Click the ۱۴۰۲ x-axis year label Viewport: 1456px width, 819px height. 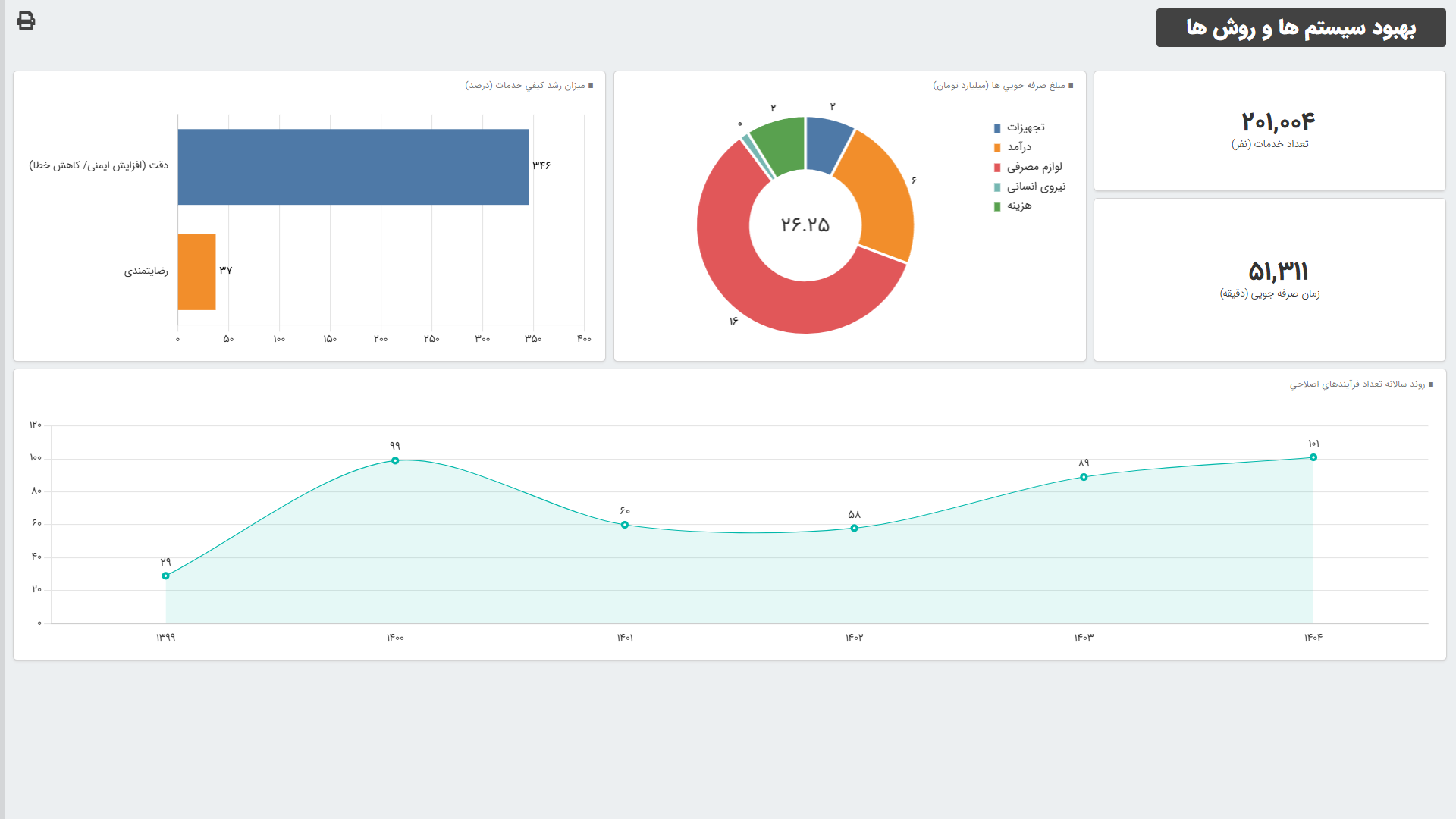pyautogui.click(x=855, y=638)
